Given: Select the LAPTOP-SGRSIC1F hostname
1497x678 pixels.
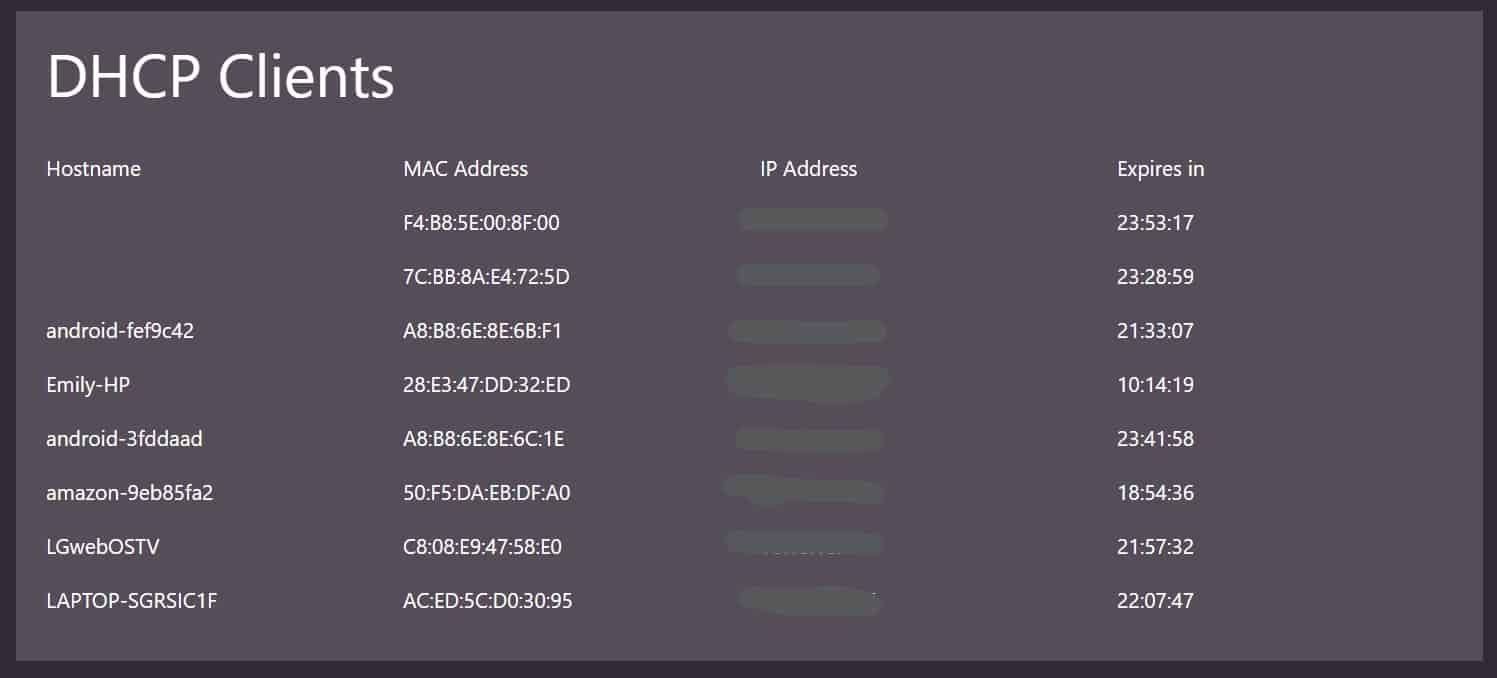Looking at the screenshot, I should (x=131, y=601).
